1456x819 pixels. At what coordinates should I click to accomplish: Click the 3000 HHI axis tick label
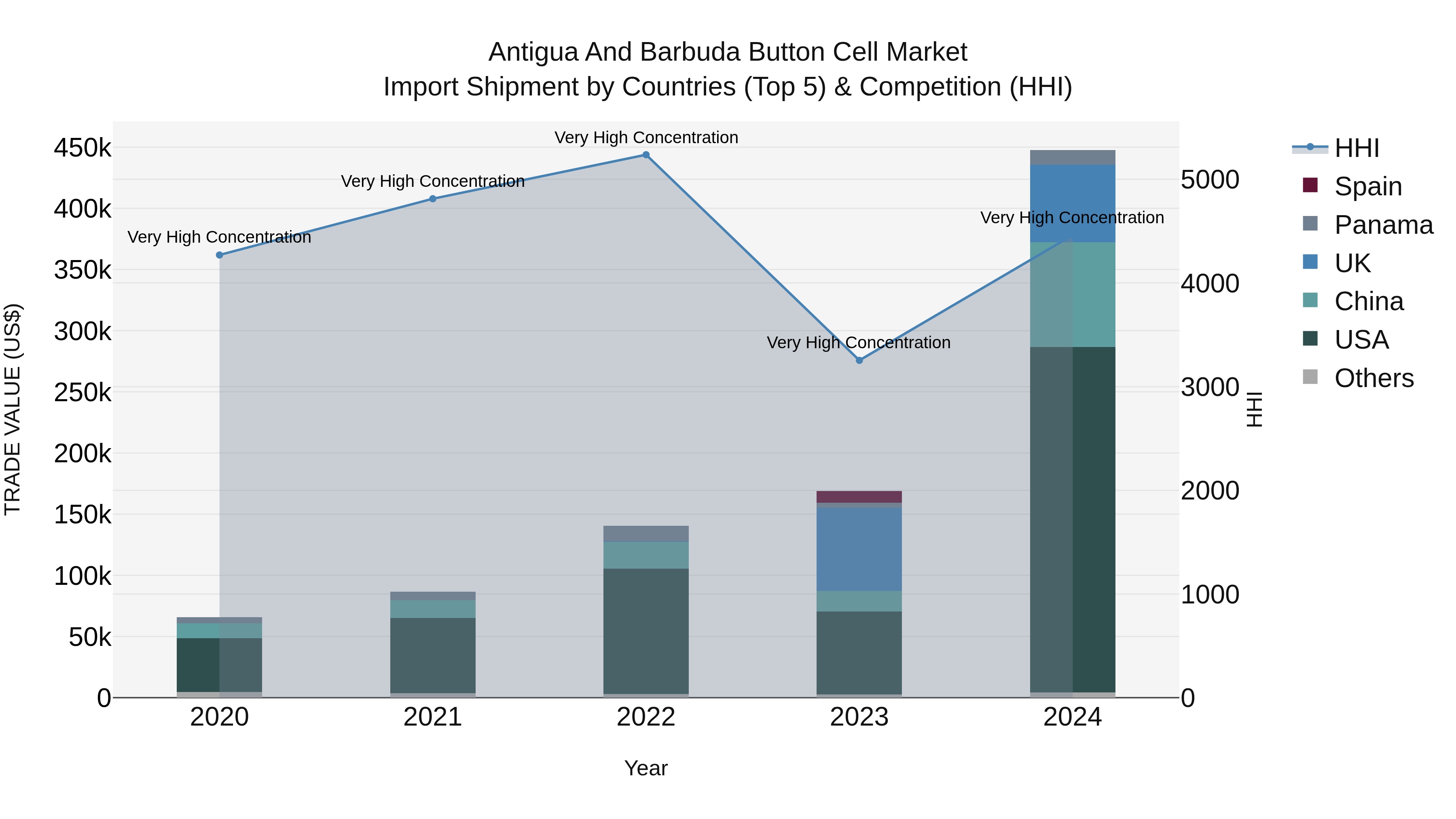tap(1210, 387)
